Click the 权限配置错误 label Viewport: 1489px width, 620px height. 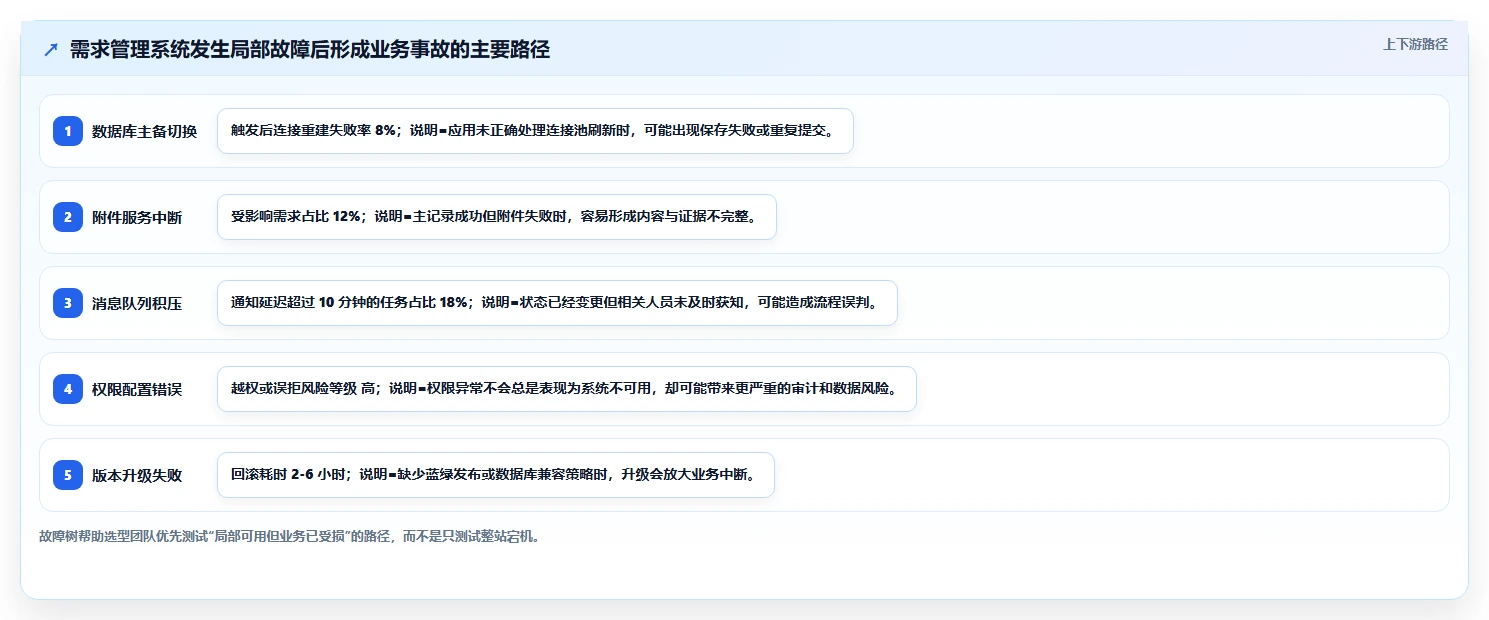pos(137,389)
